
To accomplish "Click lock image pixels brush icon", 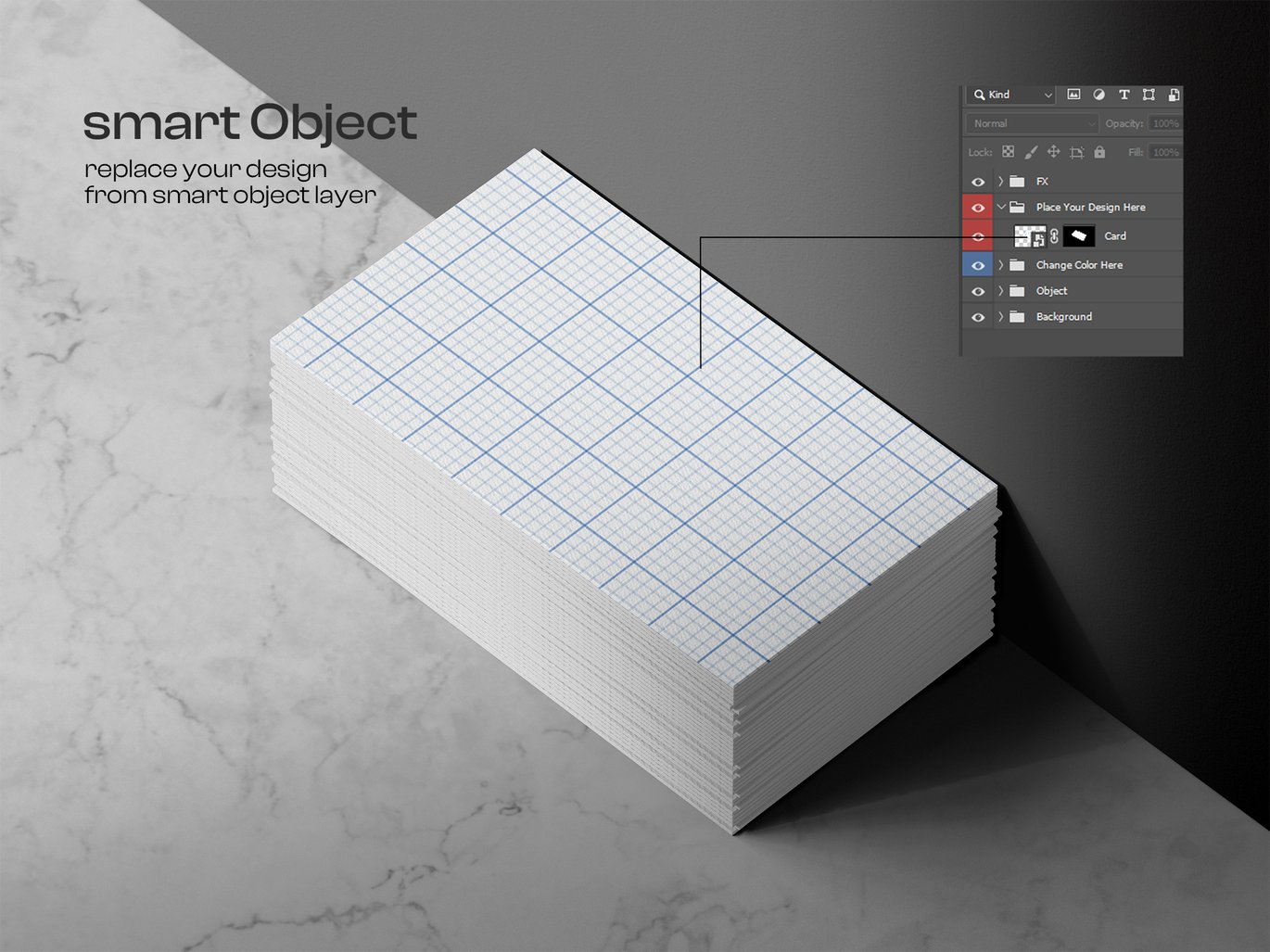I will click(x=1031, y=152).
